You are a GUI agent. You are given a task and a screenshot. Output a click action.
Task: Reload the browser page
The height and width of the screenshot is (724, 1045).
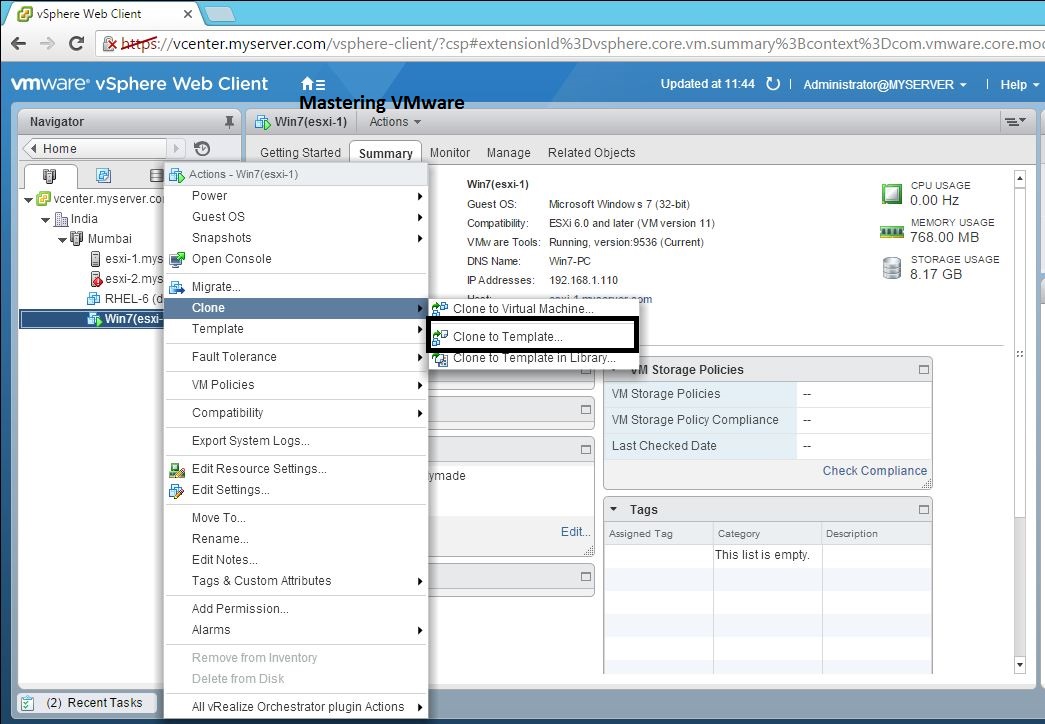pyautogui.click(x=77, y=43)
